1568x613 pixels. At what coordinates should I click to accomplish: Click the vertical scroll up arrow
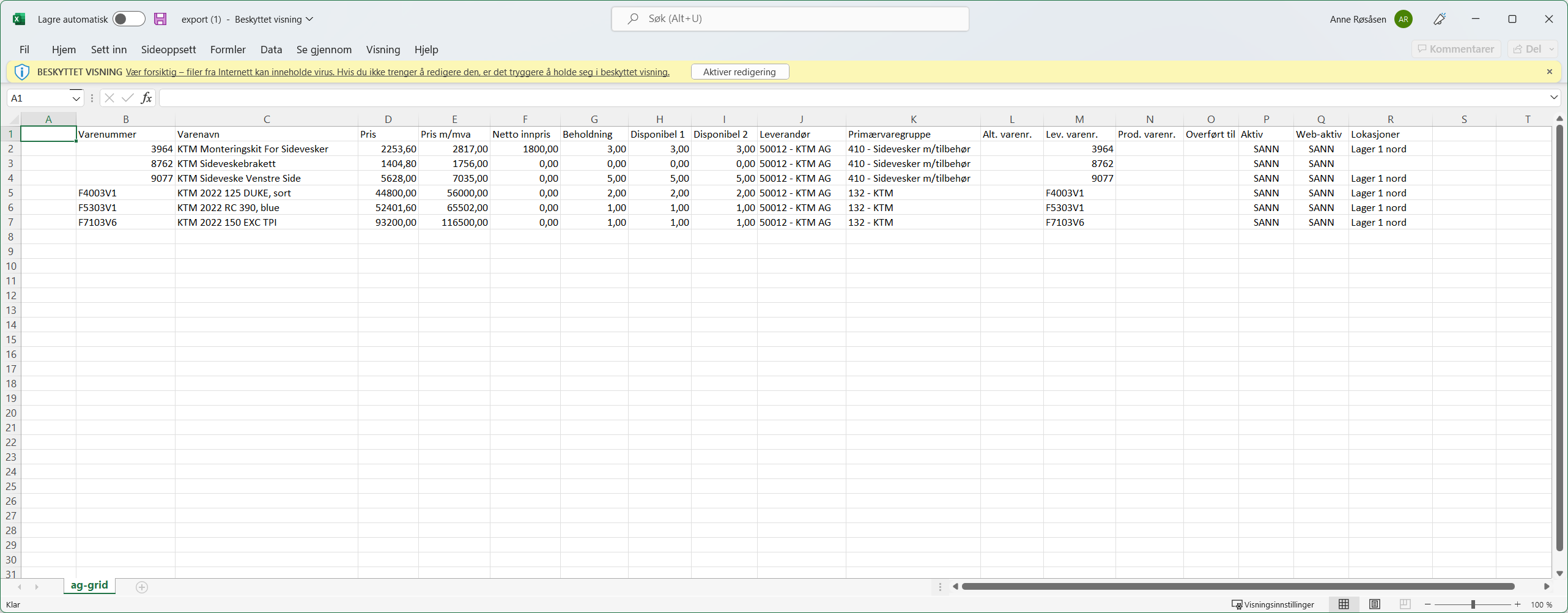pyautogui.click(x=1559, y=119)
